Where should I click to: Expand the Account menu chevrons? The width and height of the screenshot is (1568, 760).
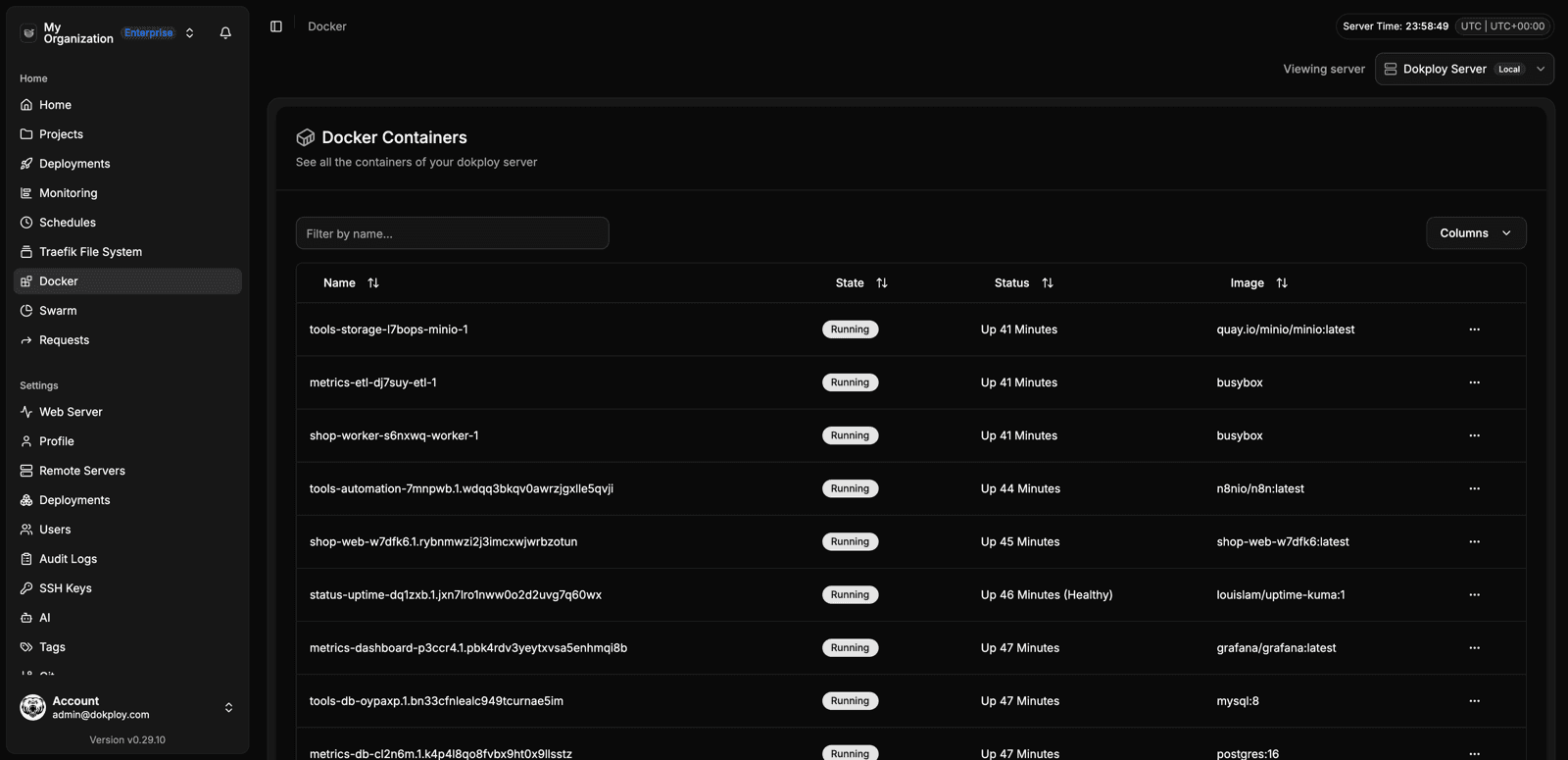click(228, 707)
